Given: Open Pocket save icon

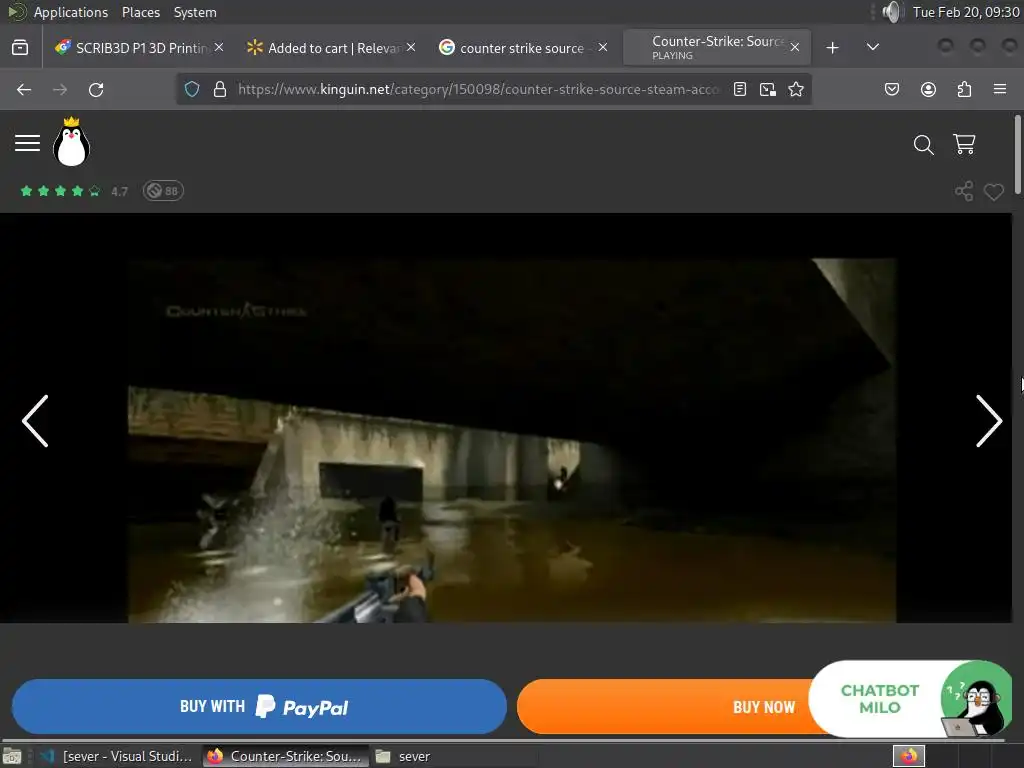Looking at the screenshot, I should coord(892,89).
